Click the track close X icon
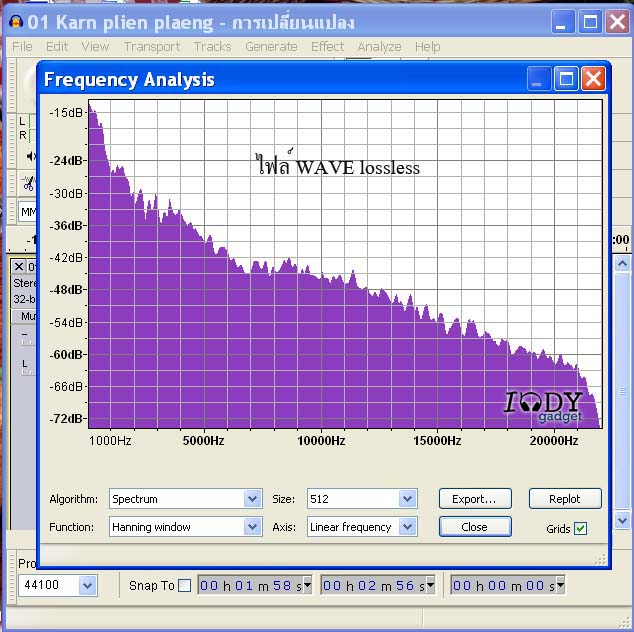Screen dimensions: 634x632 18,266
